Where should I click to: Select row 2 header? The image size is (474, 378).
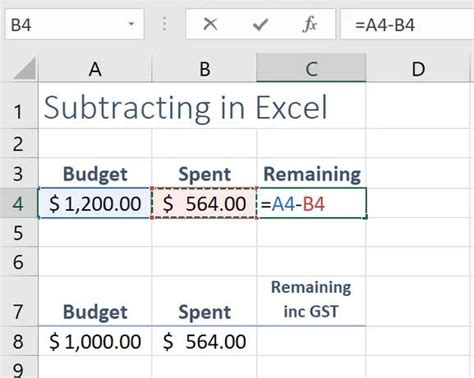[19, 143]
